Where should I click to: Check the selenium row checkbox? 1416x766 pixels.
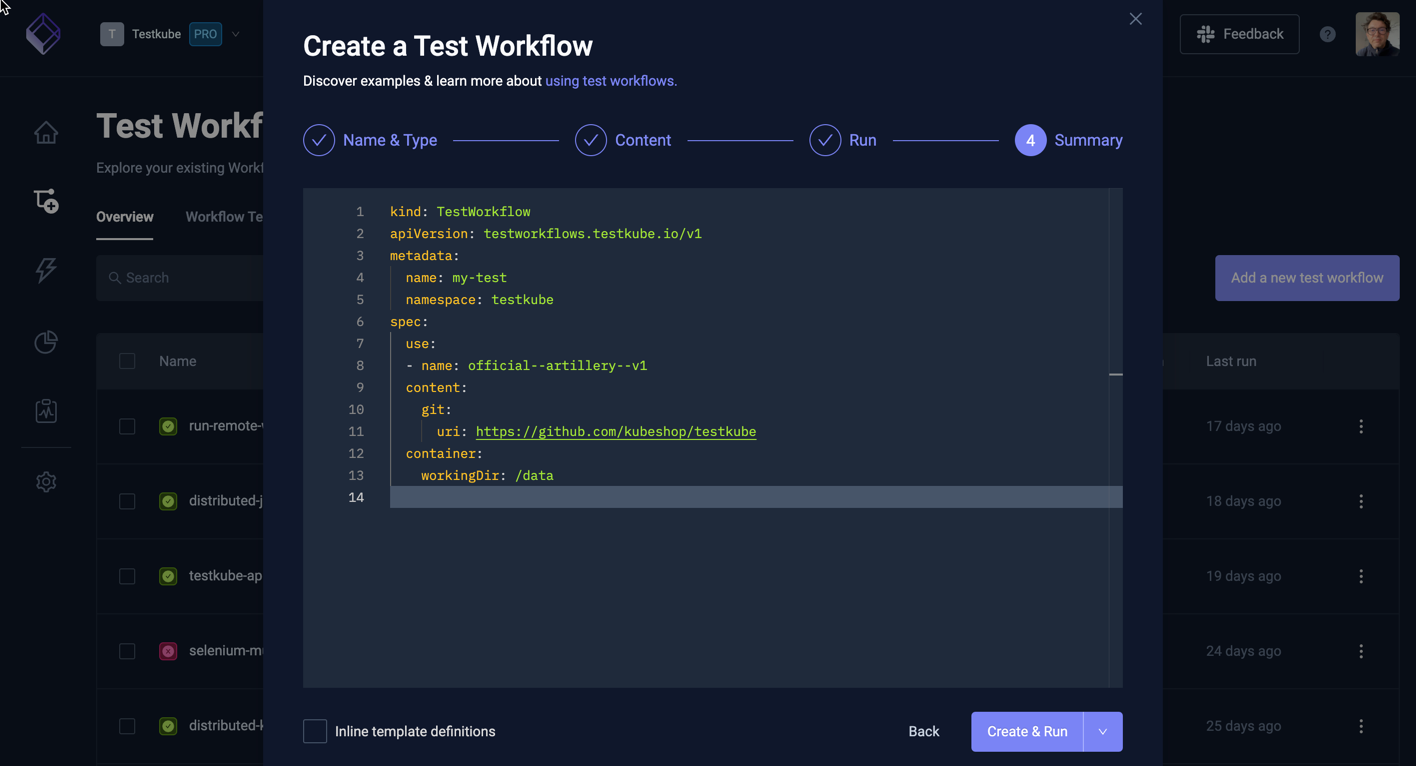pos(127,651)
